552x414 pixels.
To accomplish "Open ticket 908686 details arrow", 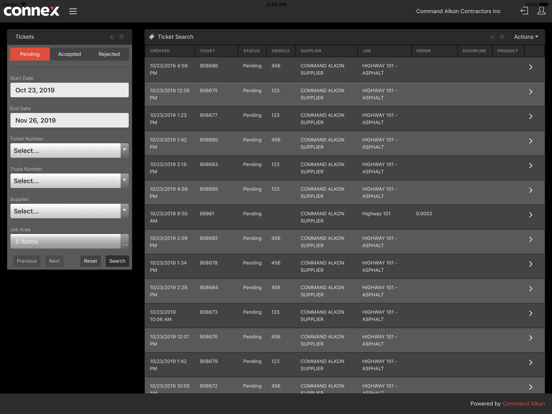I will pos(531,67).
